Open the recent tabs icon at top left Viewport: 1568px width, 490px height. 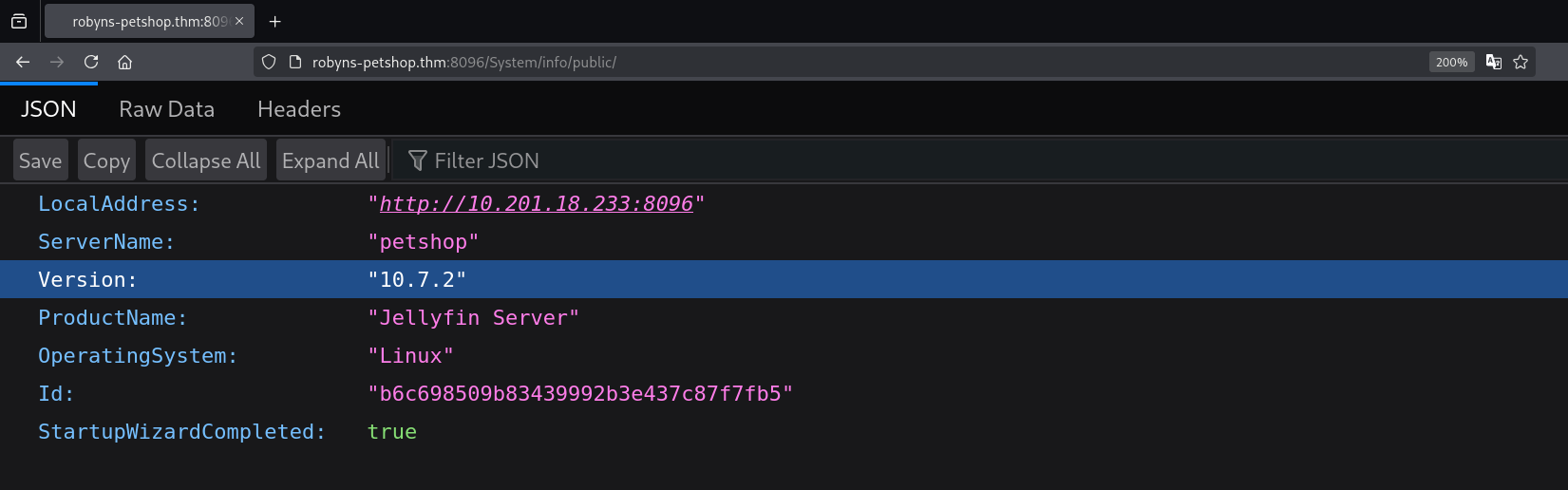coord(19,21)
